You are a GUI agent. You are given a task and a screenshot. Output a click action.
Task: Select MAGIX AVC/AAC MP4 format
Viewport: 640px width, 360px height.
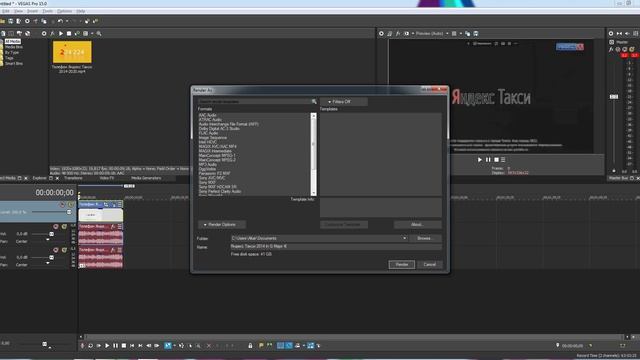[x=218, y=147]
